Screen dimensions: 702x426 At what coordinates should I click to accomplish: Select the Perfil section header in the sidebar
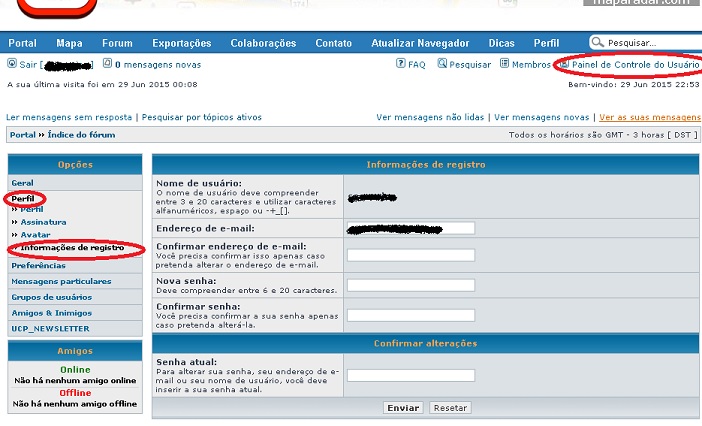[23, 199]
